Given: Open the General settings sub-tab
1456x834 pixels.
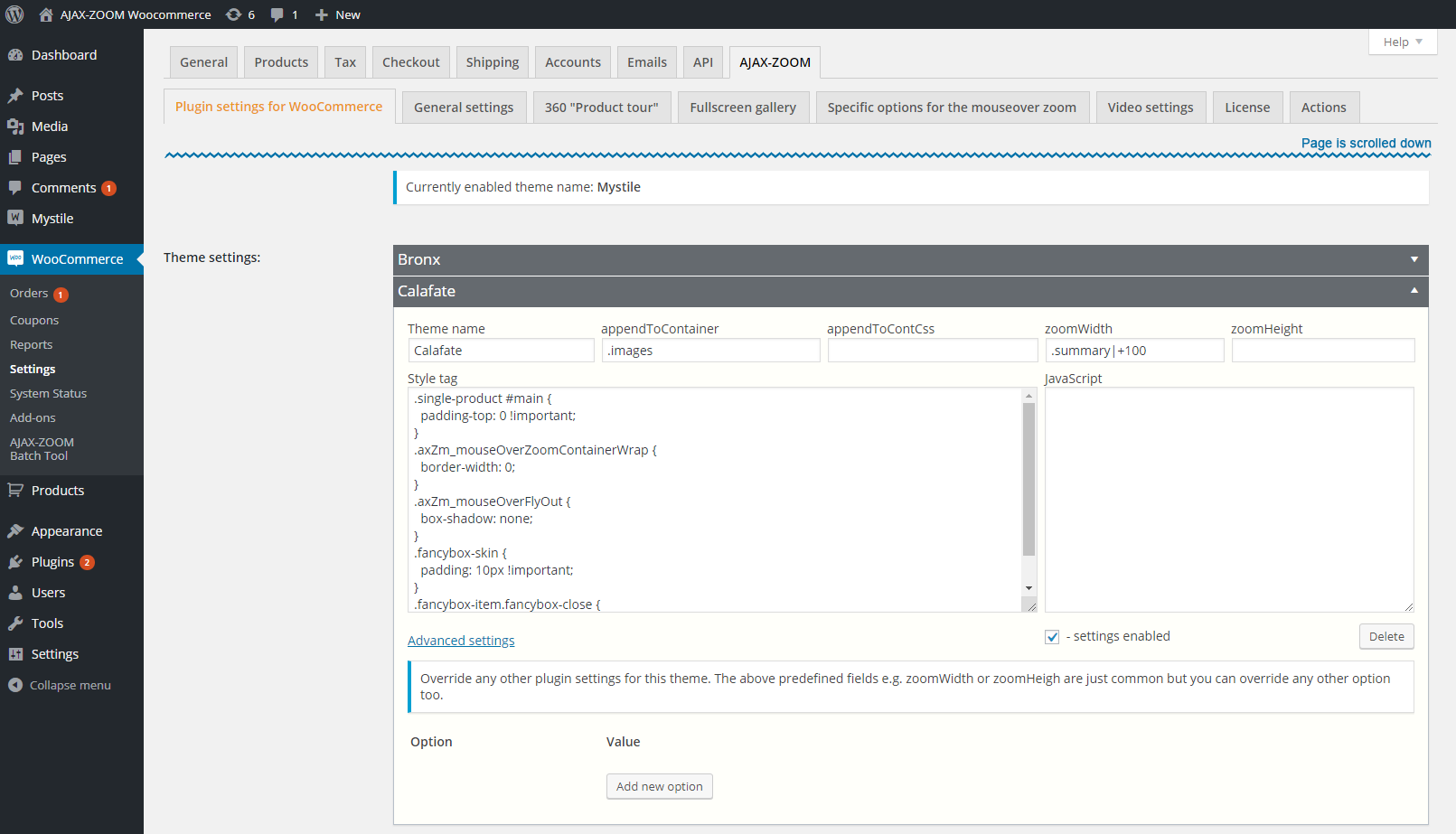Looking at the screenshot, I should pos(464,108).
